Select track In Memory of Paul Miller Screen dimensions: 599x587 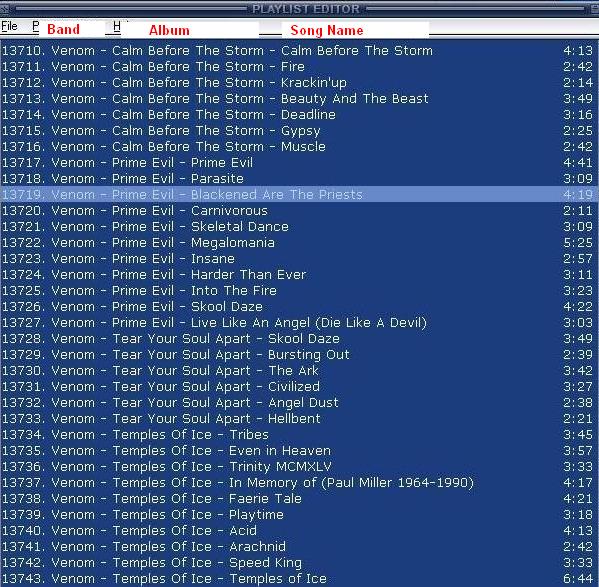[x=299, y=483]
